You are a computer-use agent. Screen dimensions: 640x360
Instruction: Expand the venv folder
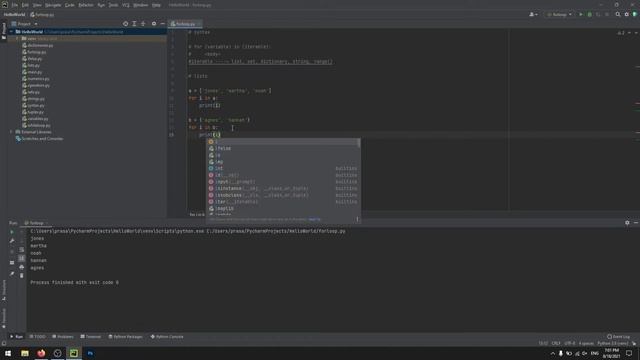pyautogui.click(x=17, y=38)
